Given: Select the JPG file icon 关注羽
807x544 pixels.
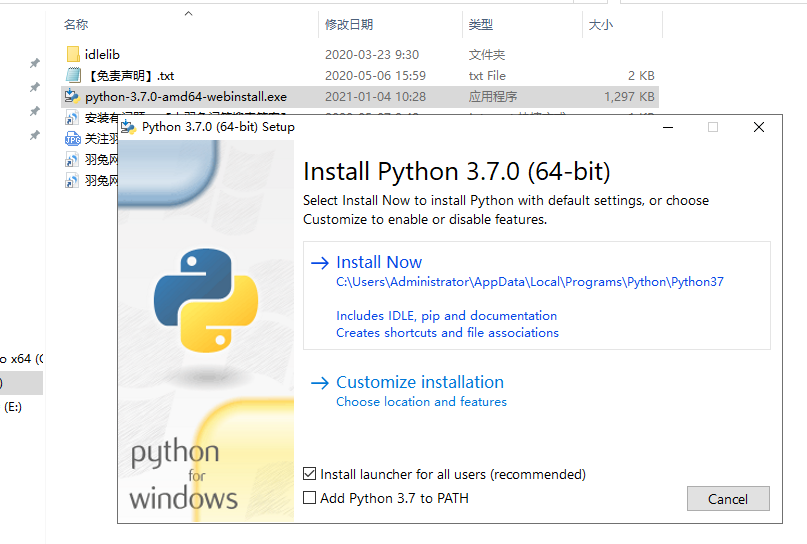Looking at the screenshot, I should tap(73, 138).
